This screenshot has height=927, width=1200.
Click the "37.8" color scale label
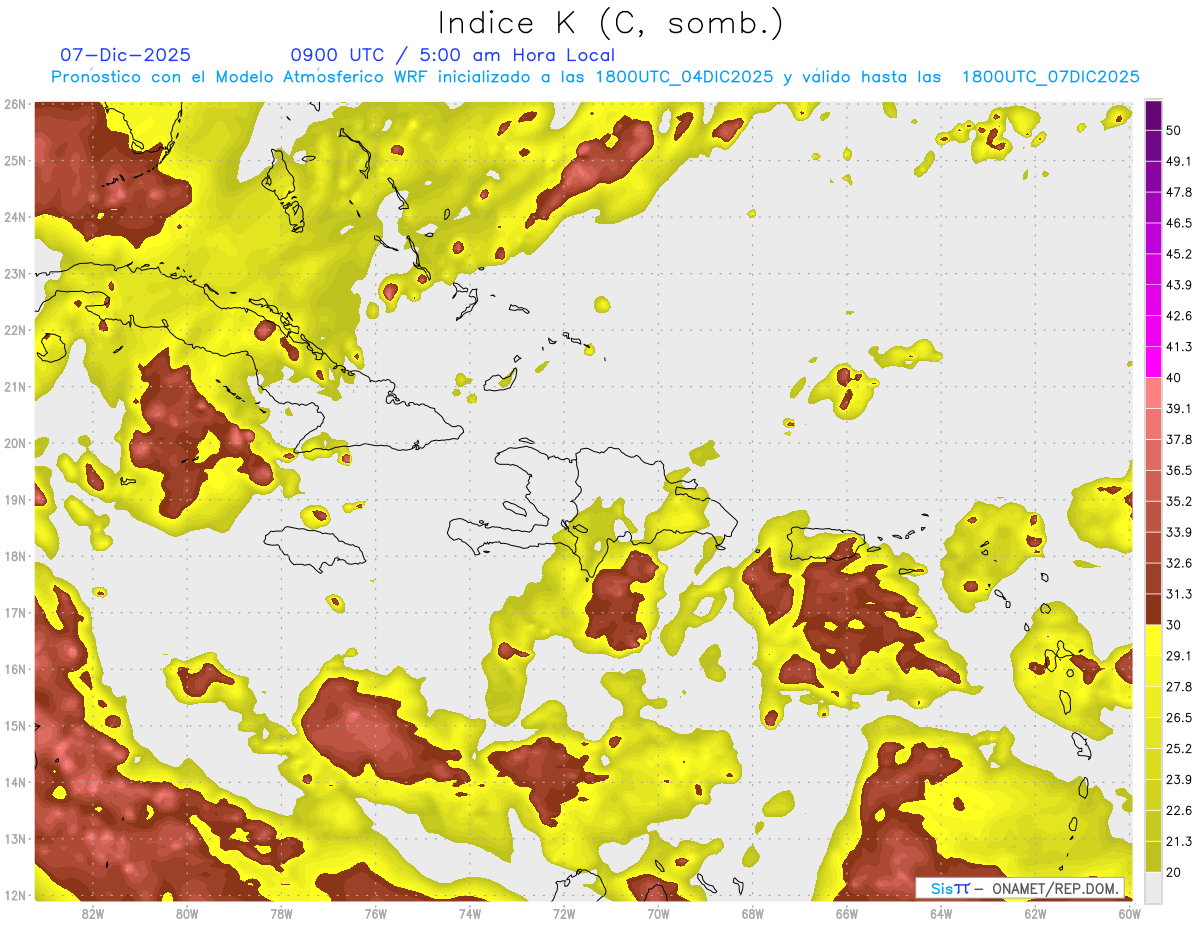click(x=1178, y=440)
